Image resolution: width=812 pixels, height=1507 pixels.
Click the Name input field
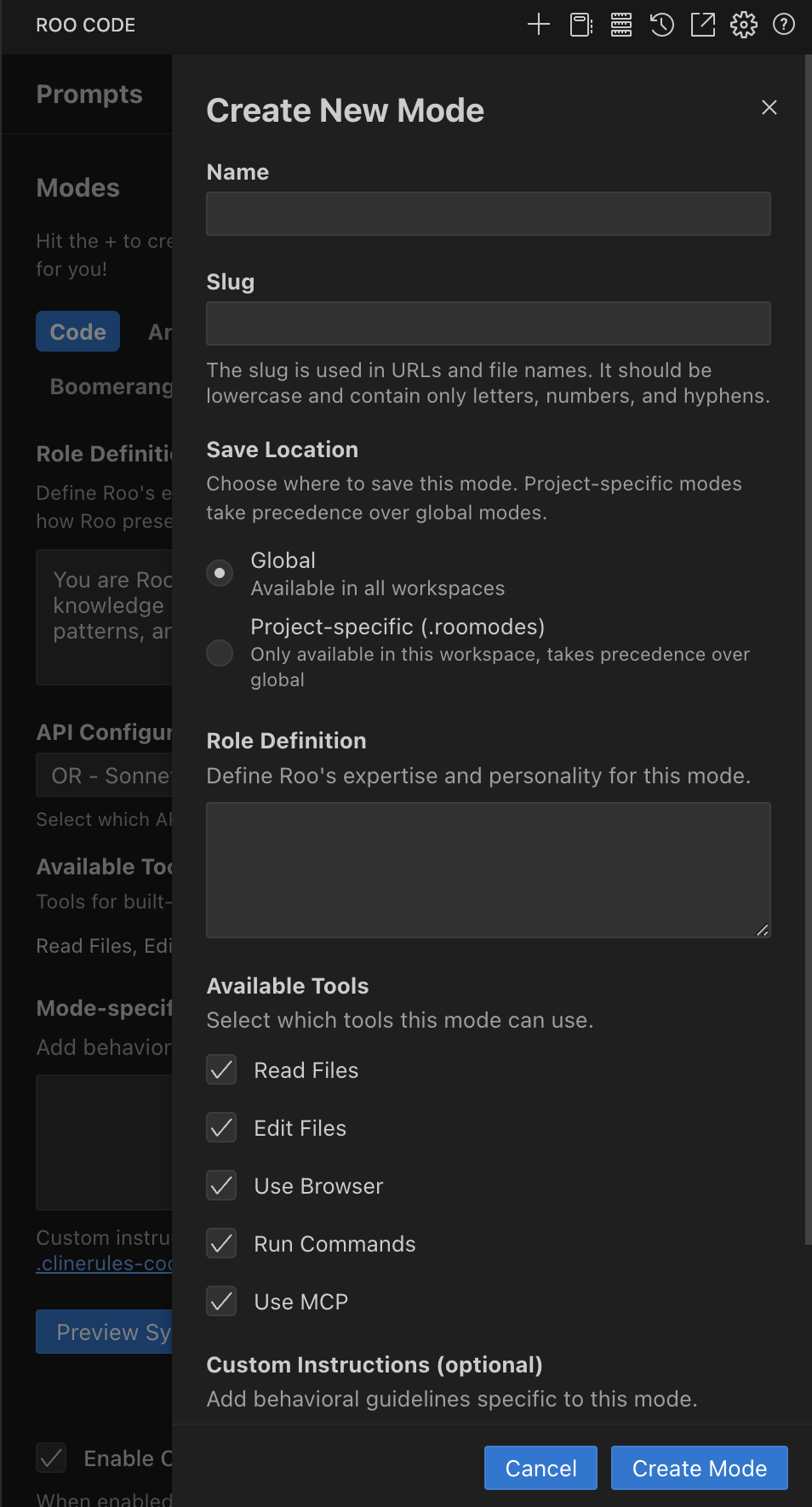tap(488, 213)
